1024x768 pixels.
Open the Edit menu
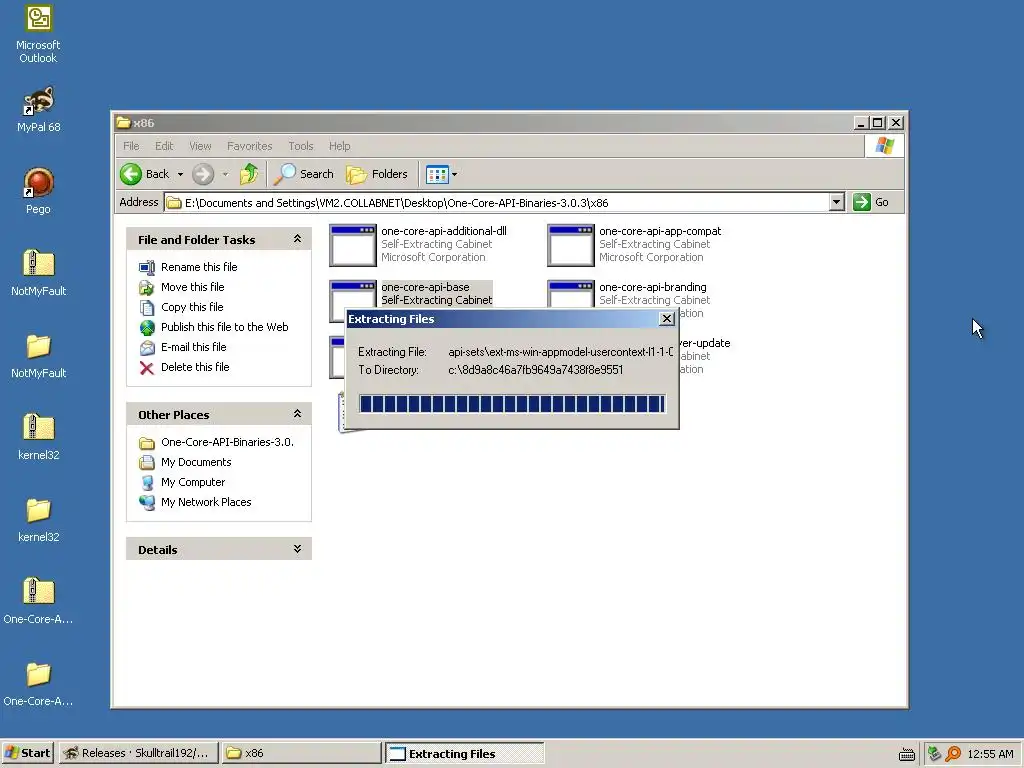[164, 146]
